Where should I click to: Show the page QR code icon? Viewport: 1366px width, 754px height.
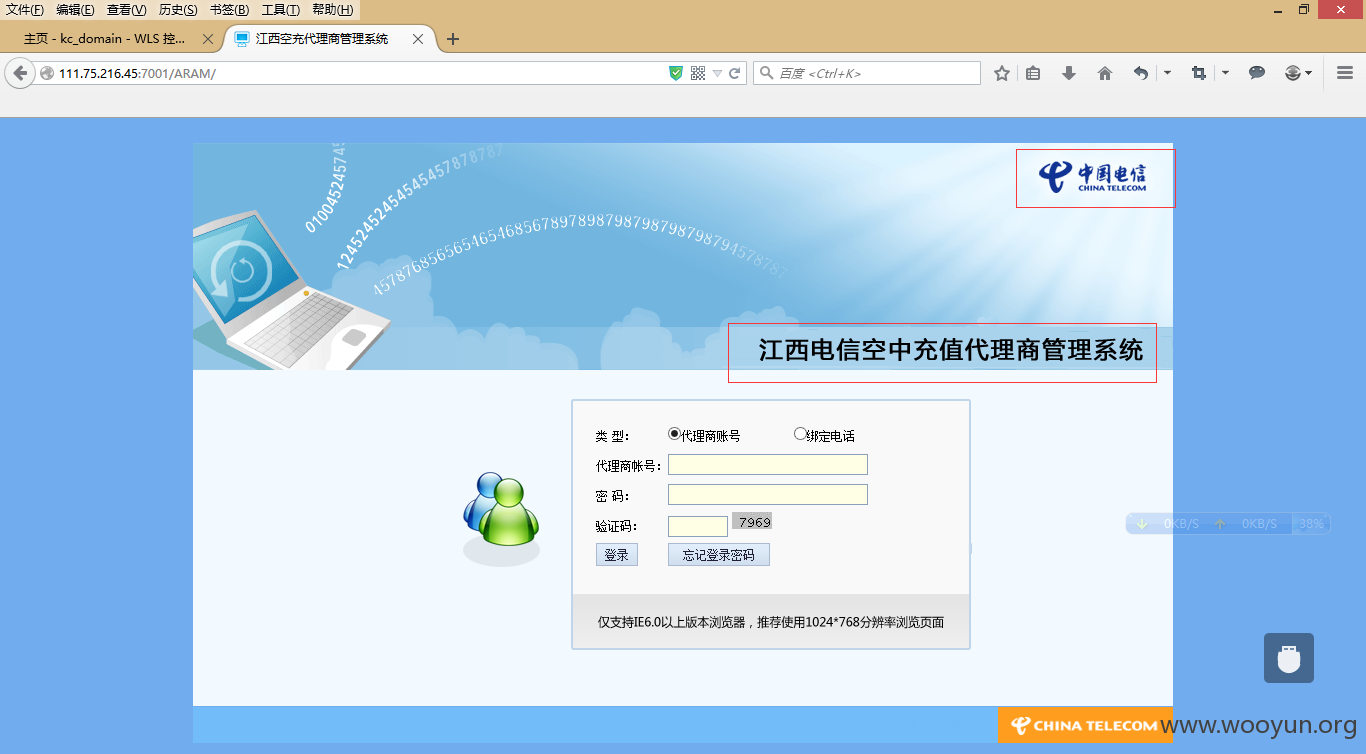click(x=698, y=73)
